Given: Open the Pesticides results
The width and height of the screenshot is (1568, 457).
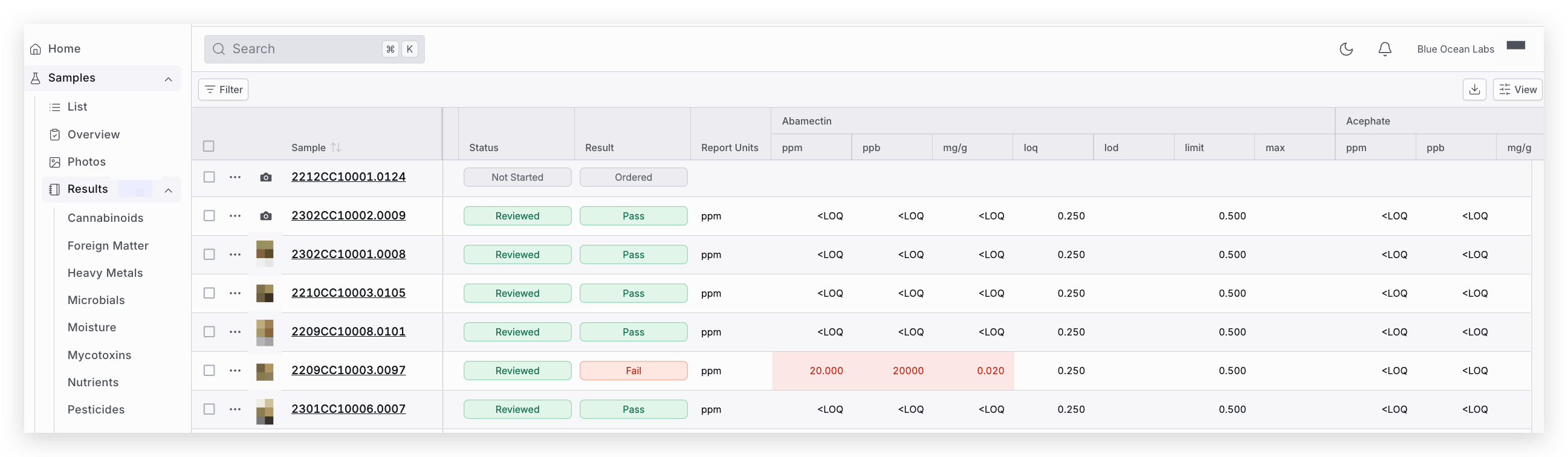Looking at the screenshot, I should [x=96, y=409].
